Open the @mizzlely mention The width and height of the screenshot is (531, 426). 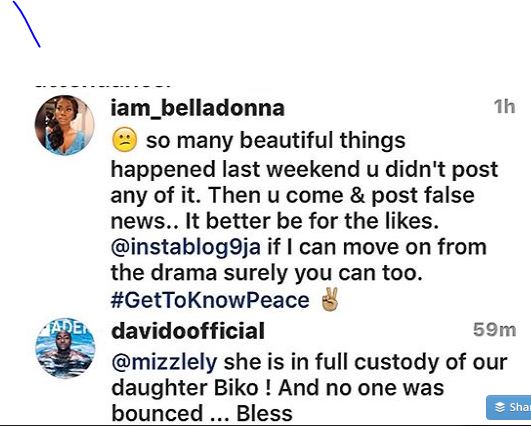point(164,363)
